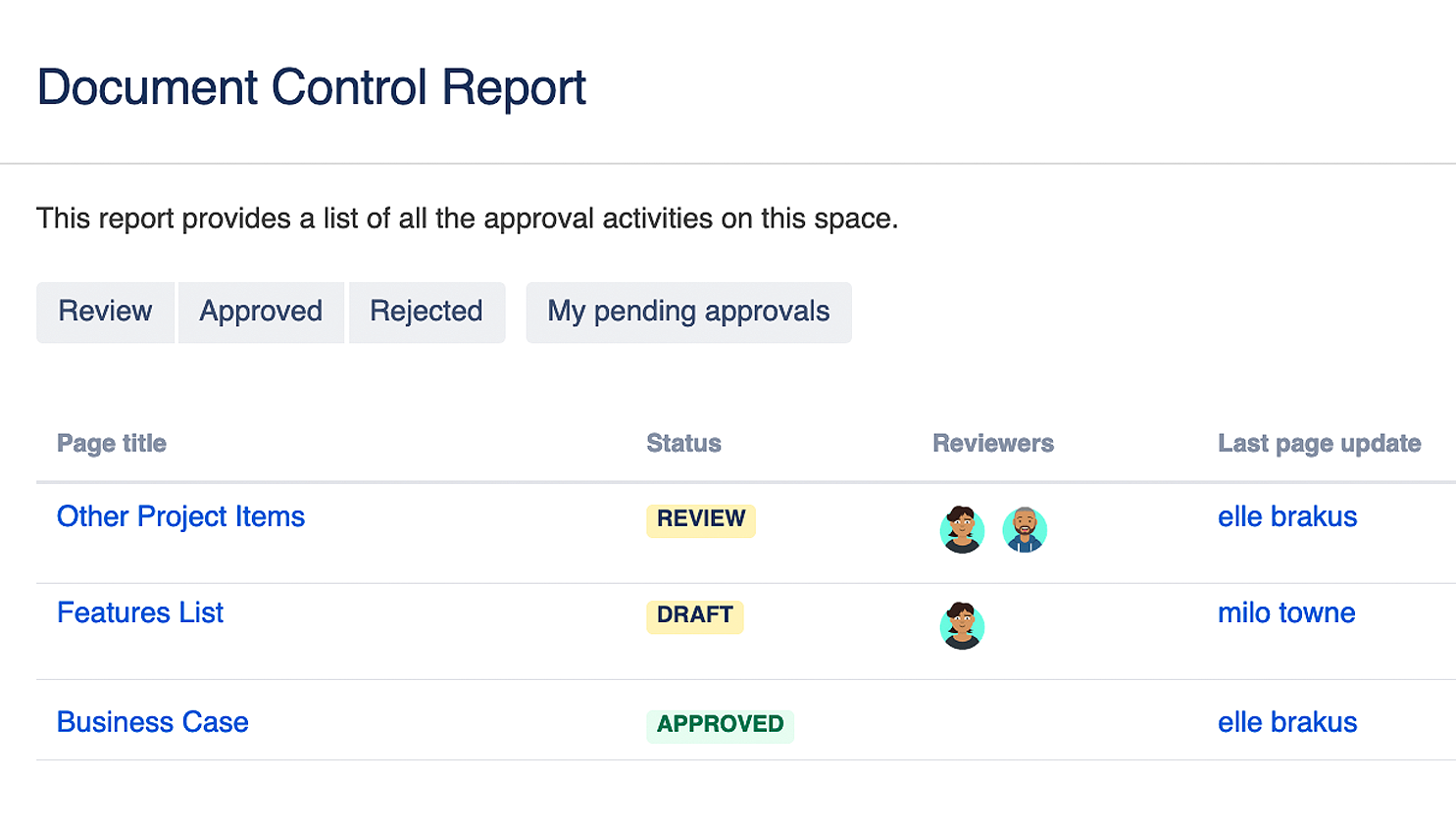Click the first reviewer avatar for Other Project Items

coord(962,529)
